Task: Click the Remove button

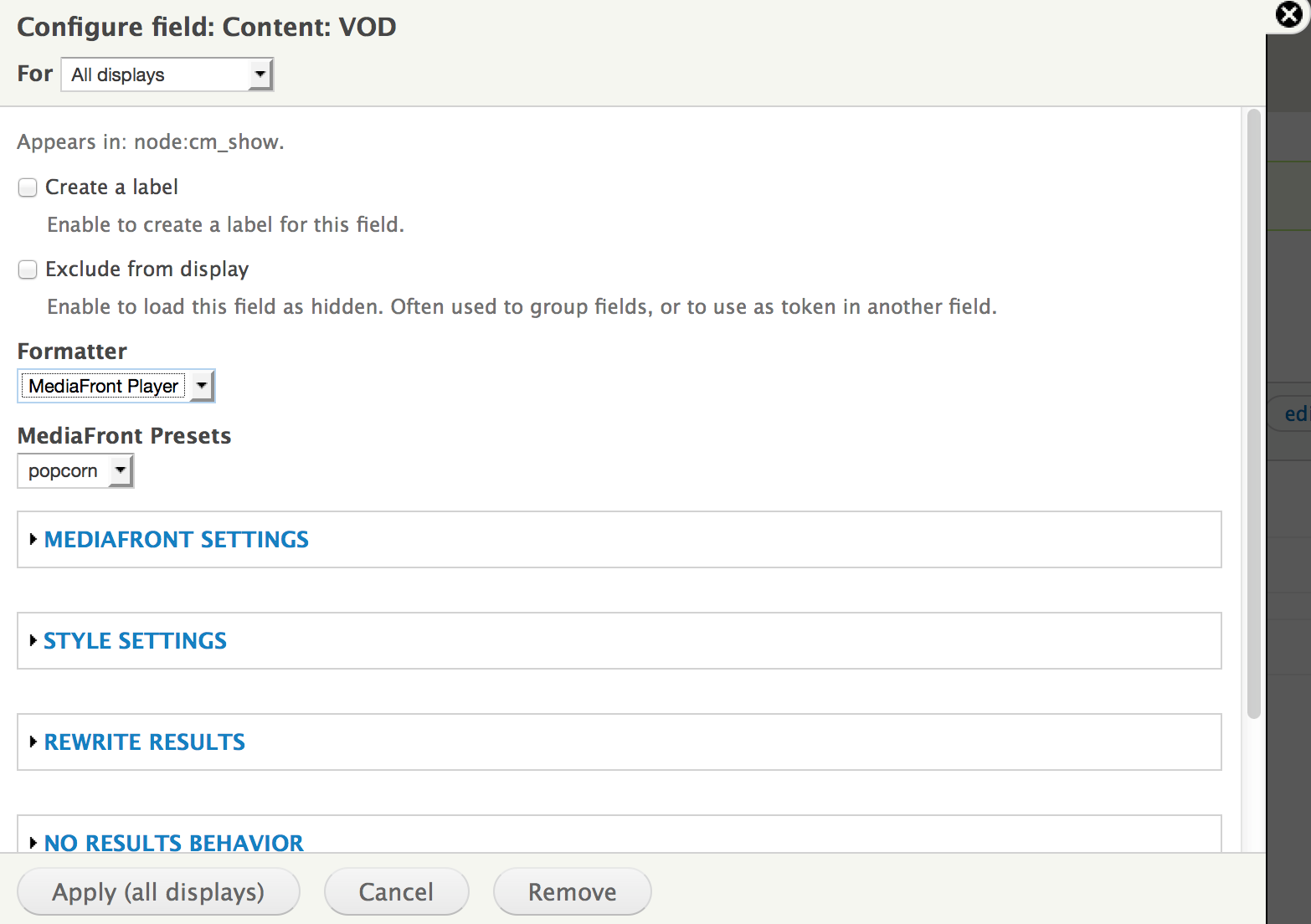Action: point(573,891)
